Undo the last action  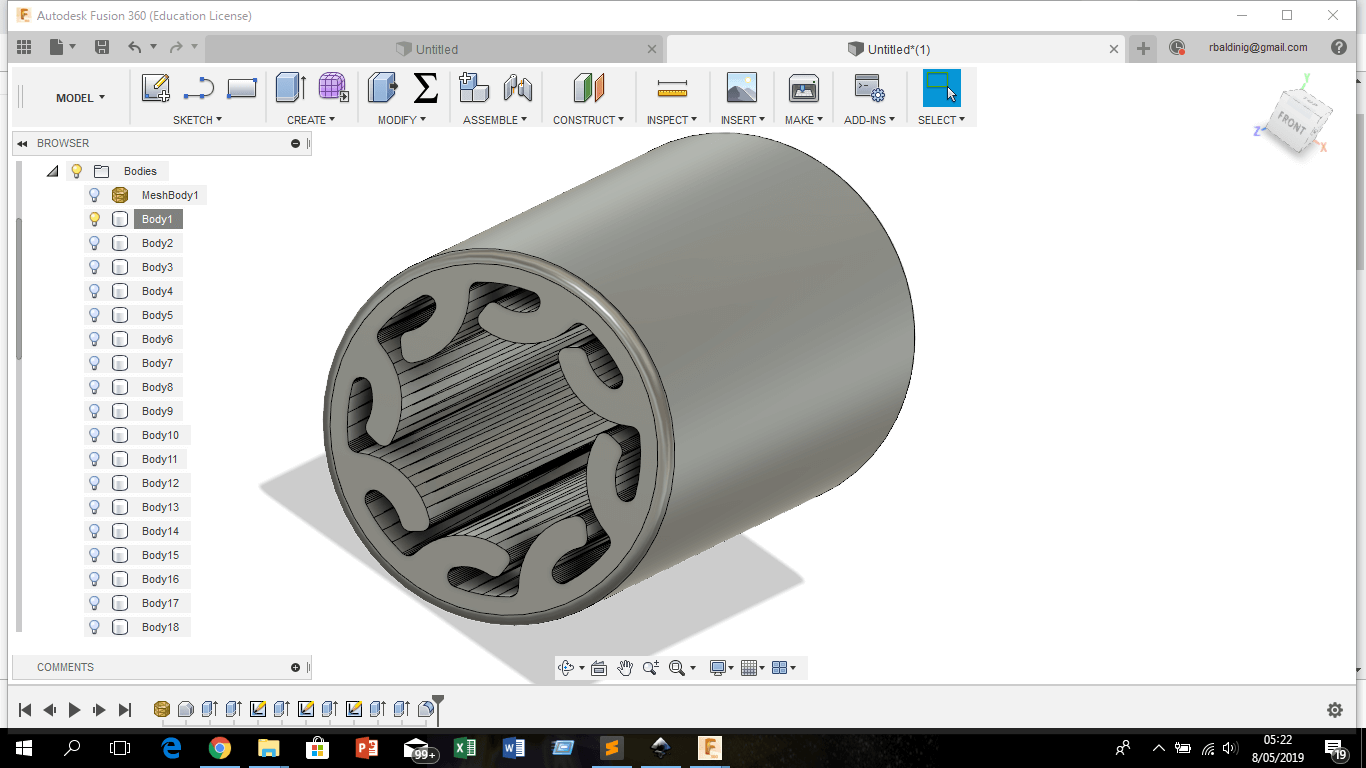(x=135, y=47)
